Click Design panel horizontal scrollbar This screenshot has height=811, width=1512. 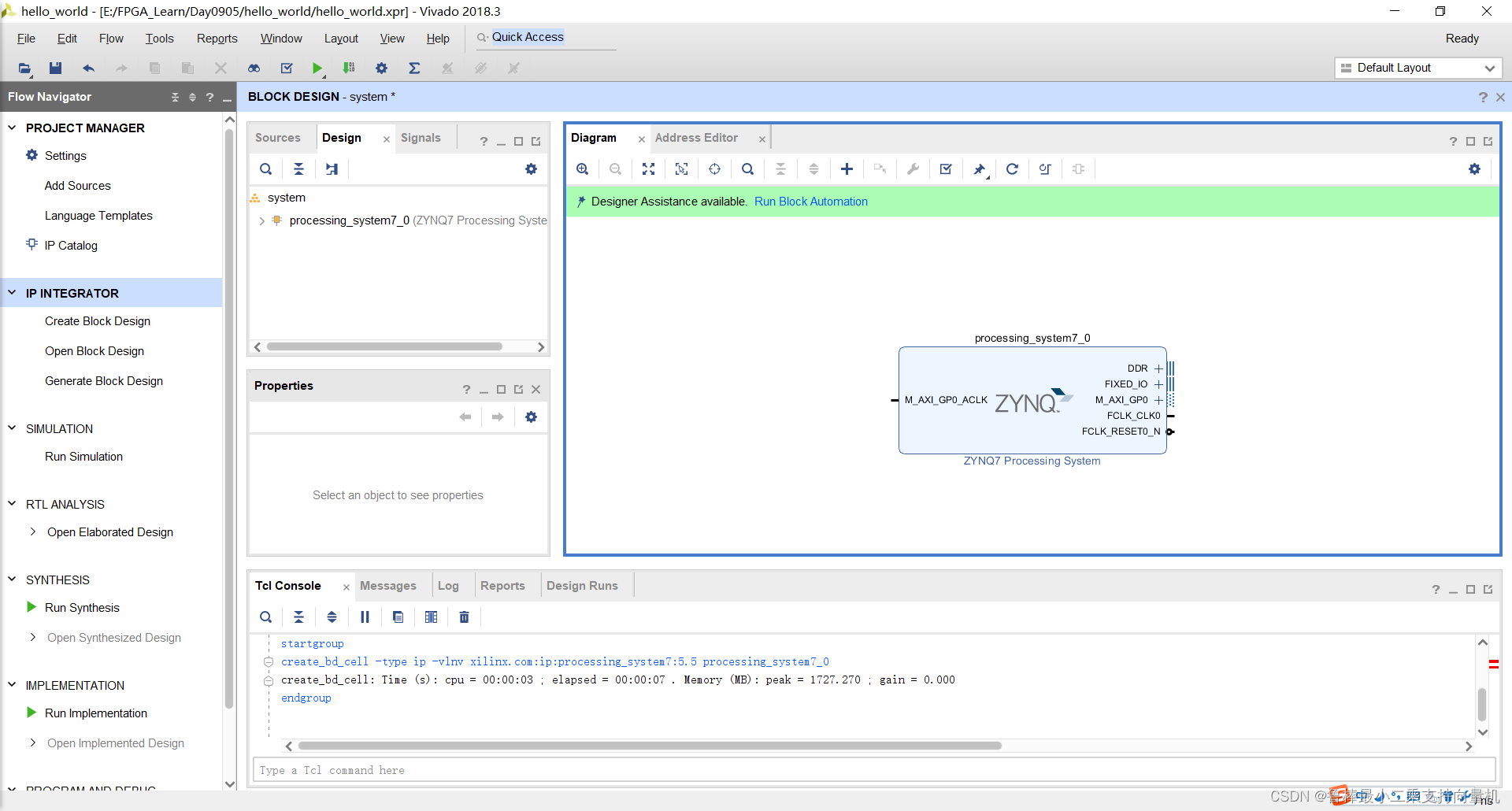click(384, 346)
